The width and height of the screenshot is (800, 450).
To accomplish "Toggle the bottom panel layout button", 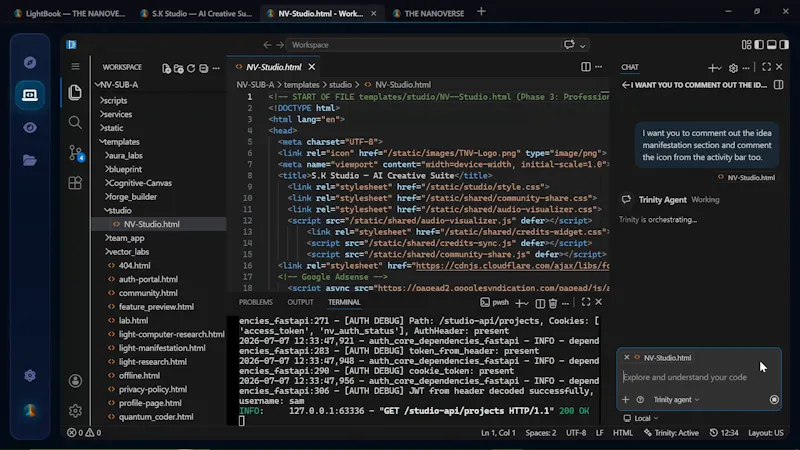I will point(771,45).
